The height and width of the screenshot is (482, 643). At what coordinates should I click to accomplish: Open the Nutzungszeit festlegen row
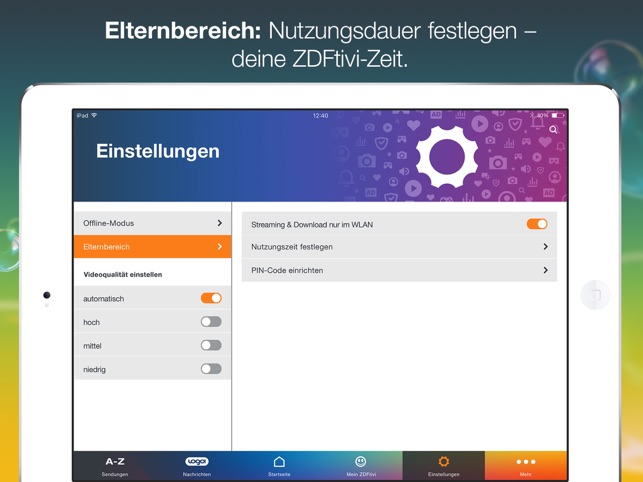(399, 247)
